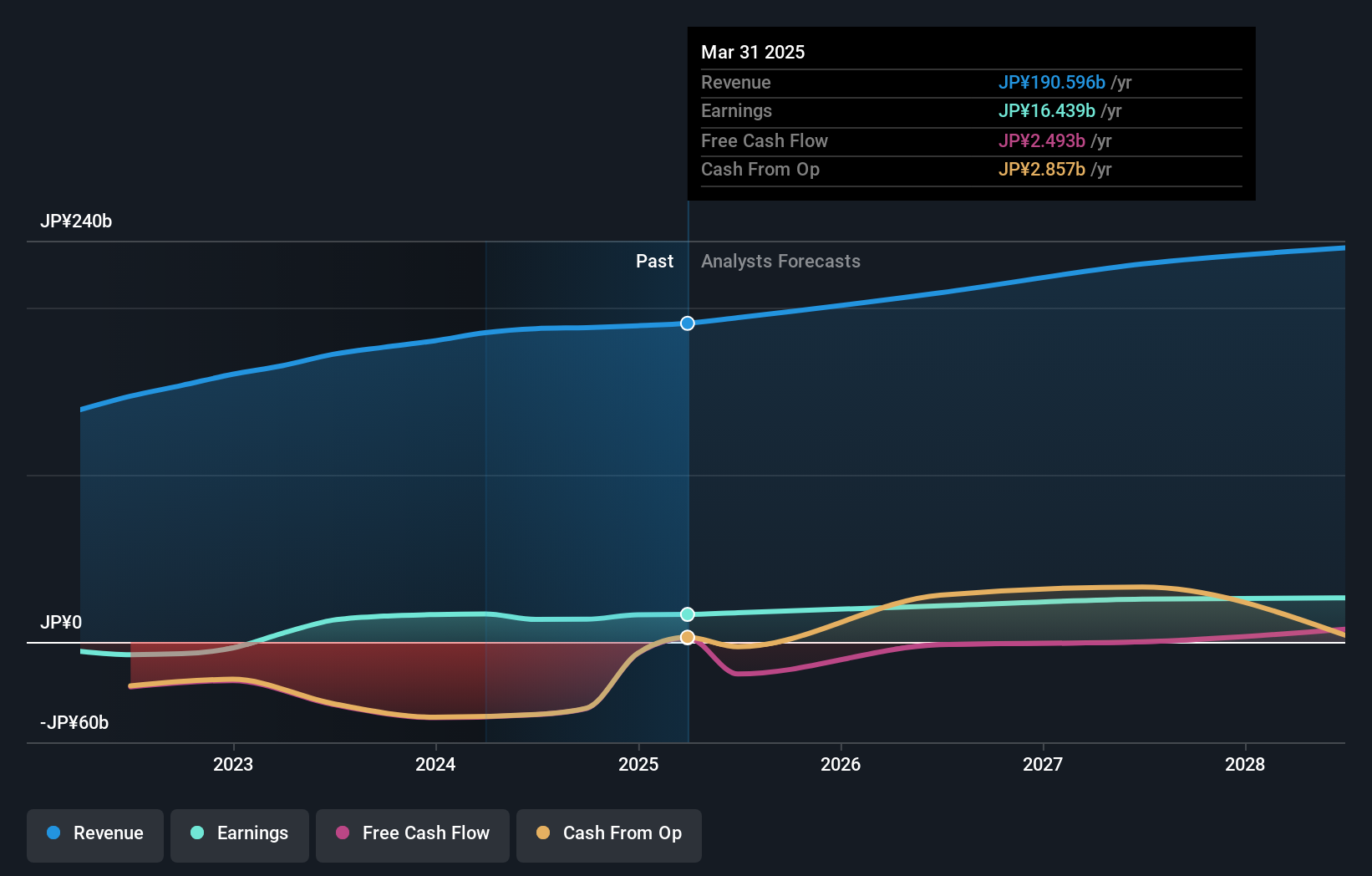Click the blue Revenue legend dot
The width and height of the screenshot is (1372, 876).
pyautogui.click(x=53, y=833)
